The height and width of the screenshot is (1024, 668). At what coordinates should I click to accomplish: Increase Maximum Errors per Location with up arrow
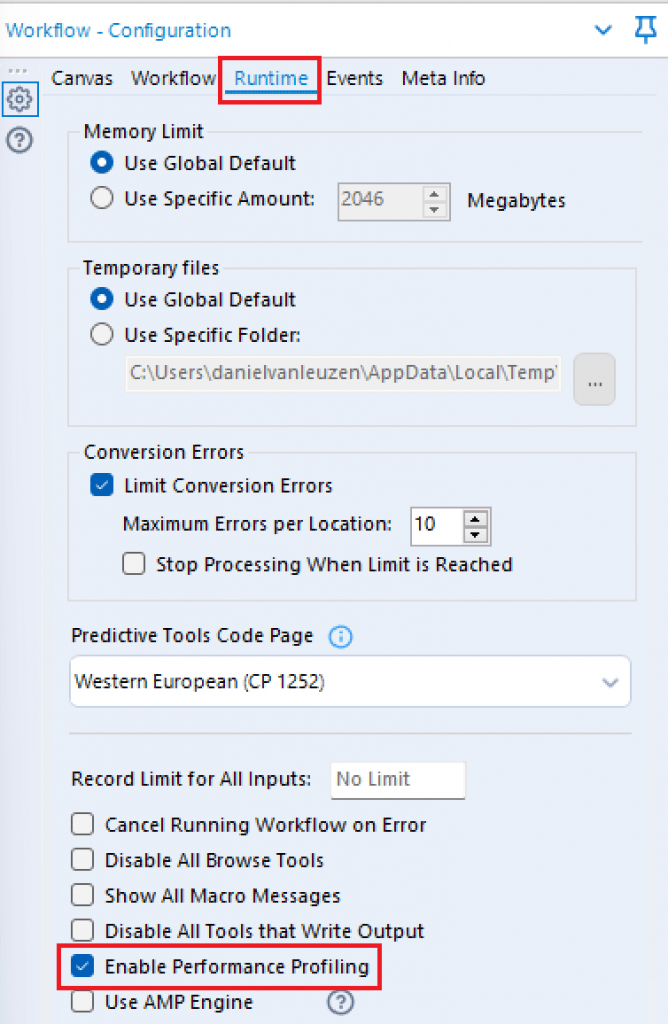(477, 517)
